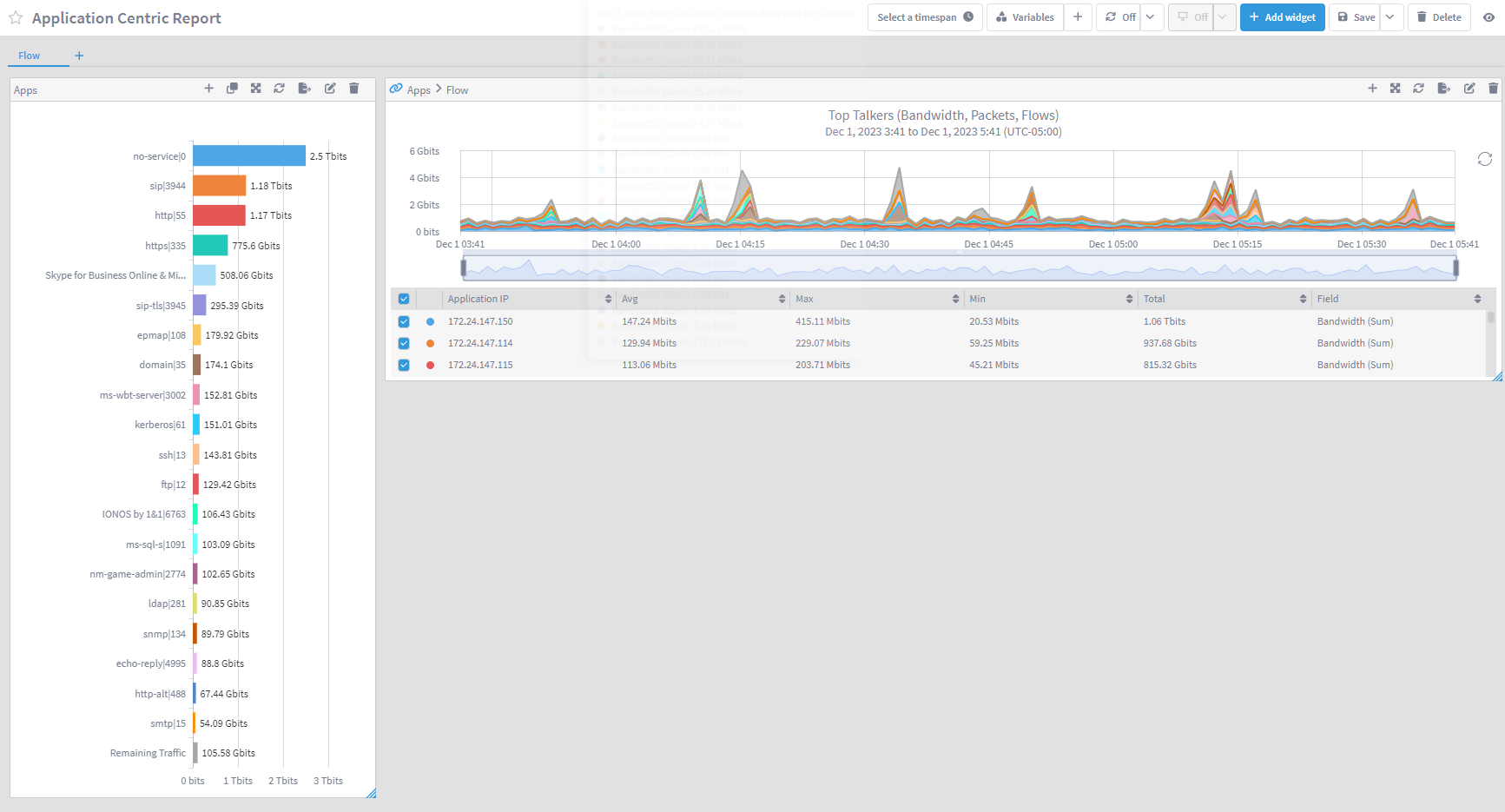Switch to the Flow tab

point(30,56)
